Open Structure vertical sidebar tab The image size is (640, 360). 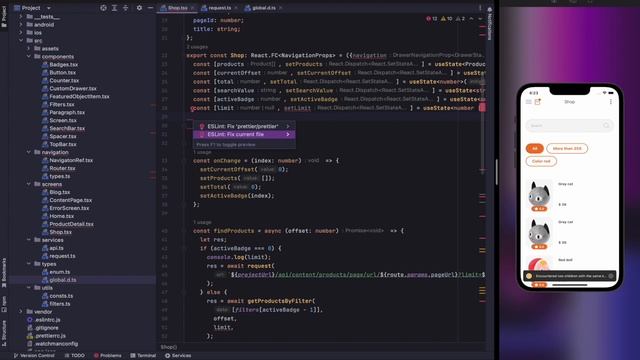(x=4, y=332)
